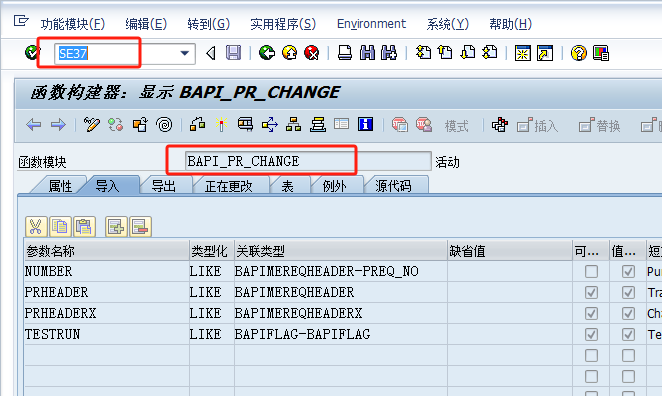Click the Find binoculars icon

click(367, 53)
